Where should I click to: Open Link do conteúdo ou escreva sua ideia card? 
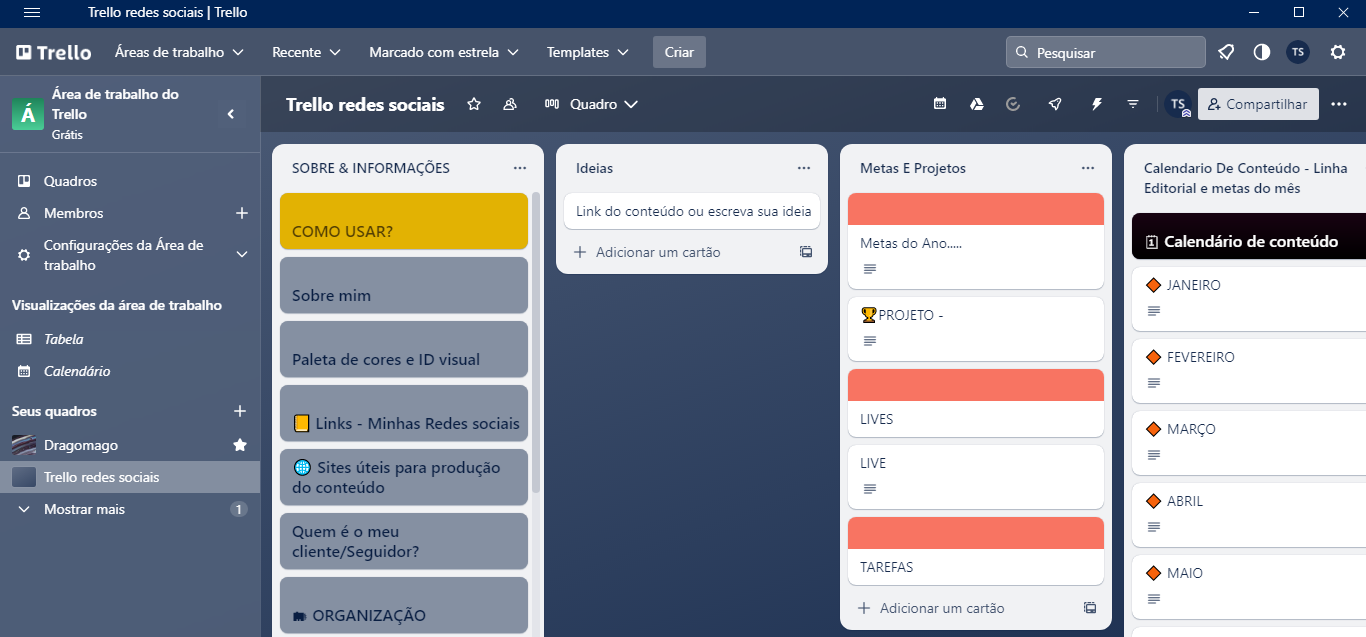692,211
